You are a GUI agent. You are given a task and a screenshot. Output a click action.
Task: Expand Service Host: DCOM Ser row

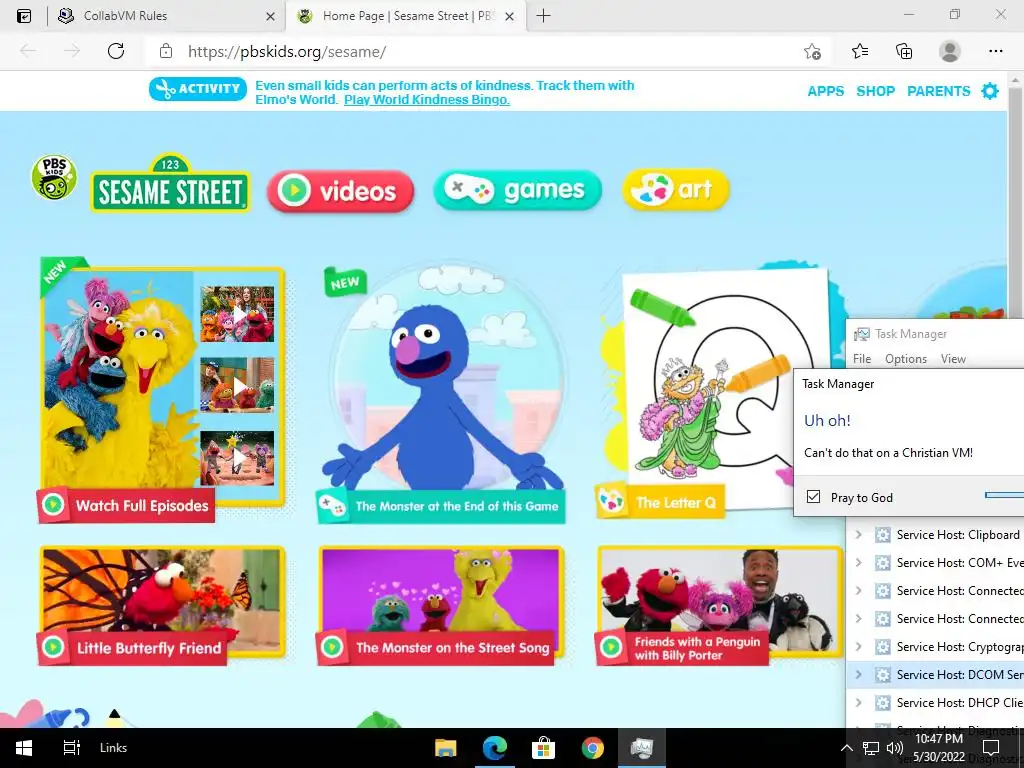tap(859, 675)
